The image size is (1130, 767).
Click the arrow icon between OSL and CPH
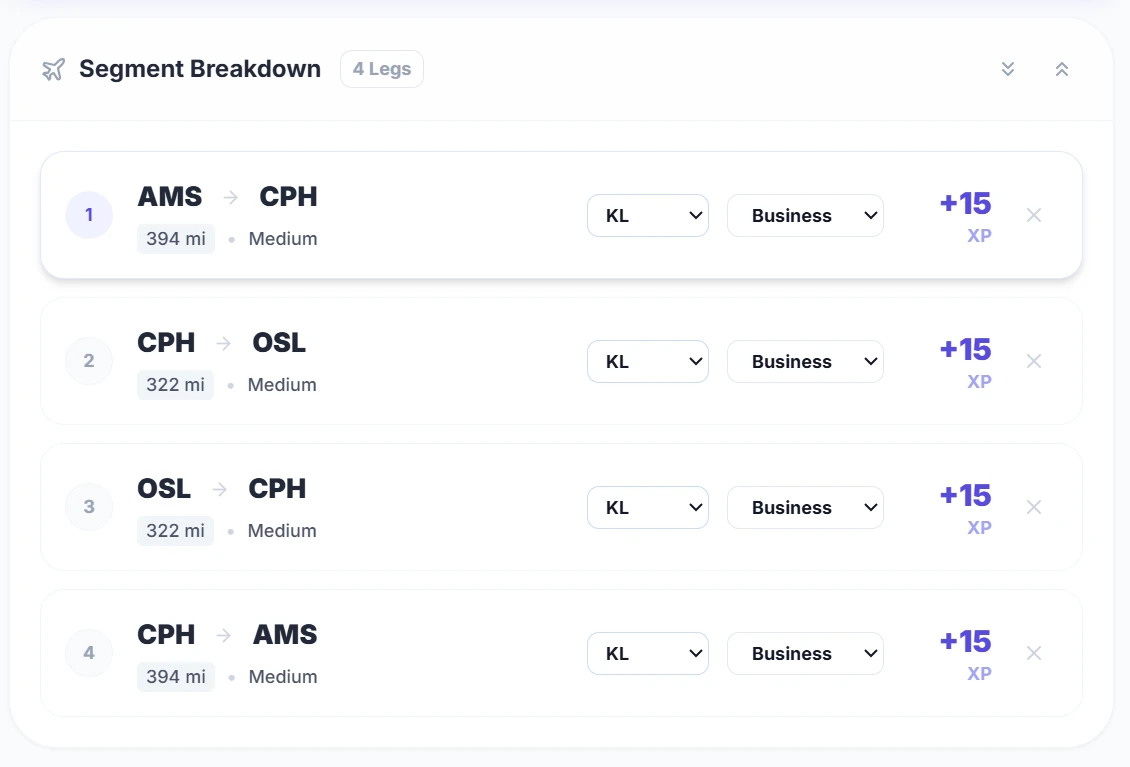click(219, 488)
